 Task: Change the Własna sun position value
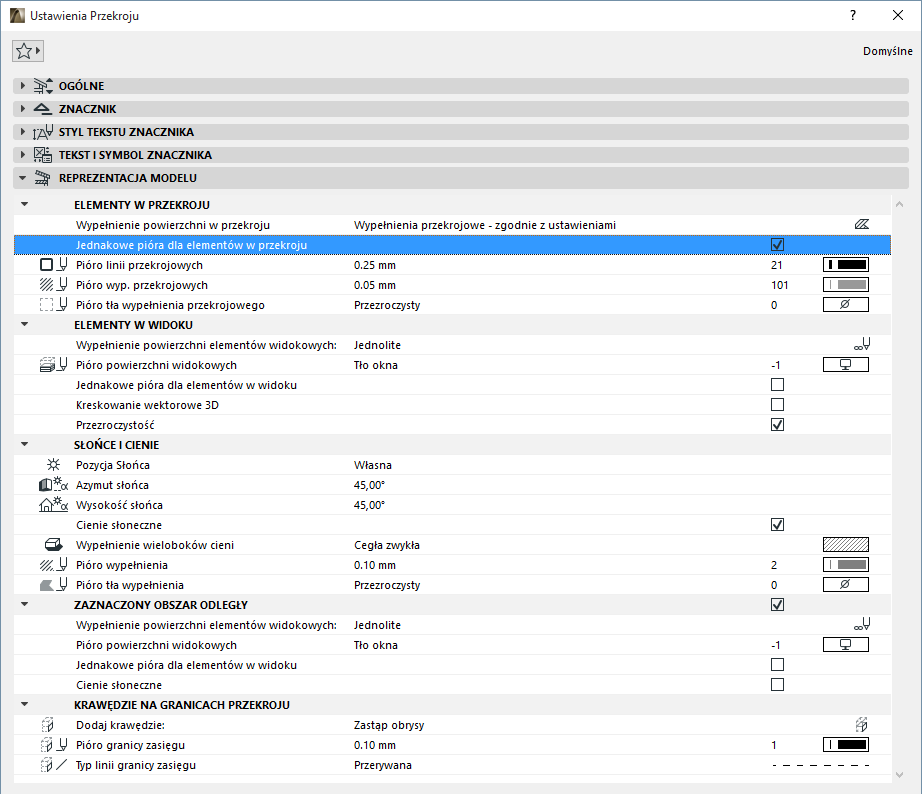pyautogui.click(x=373, y=465)
